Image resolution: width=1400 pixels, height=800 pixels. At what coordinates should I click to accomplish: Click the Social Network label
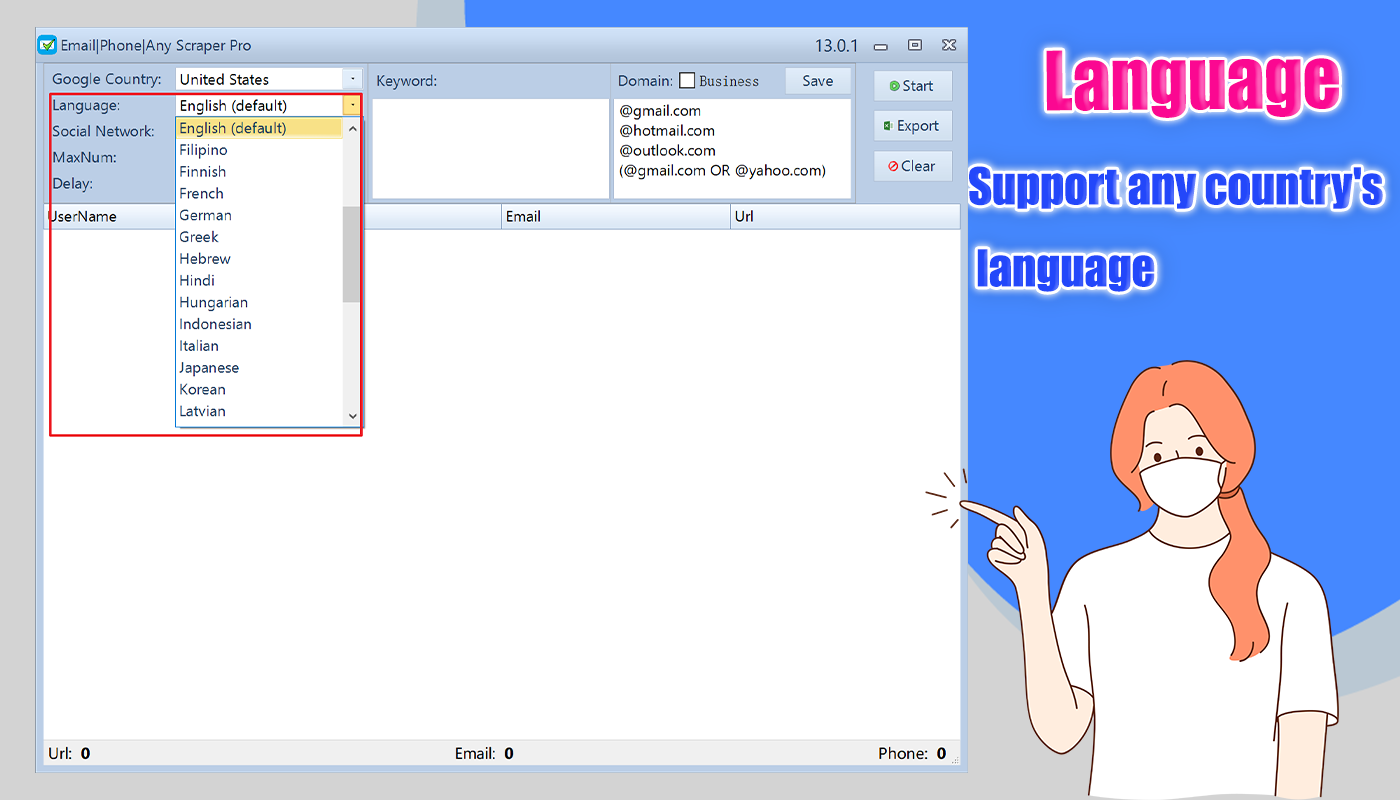click(x=103, y=131)
